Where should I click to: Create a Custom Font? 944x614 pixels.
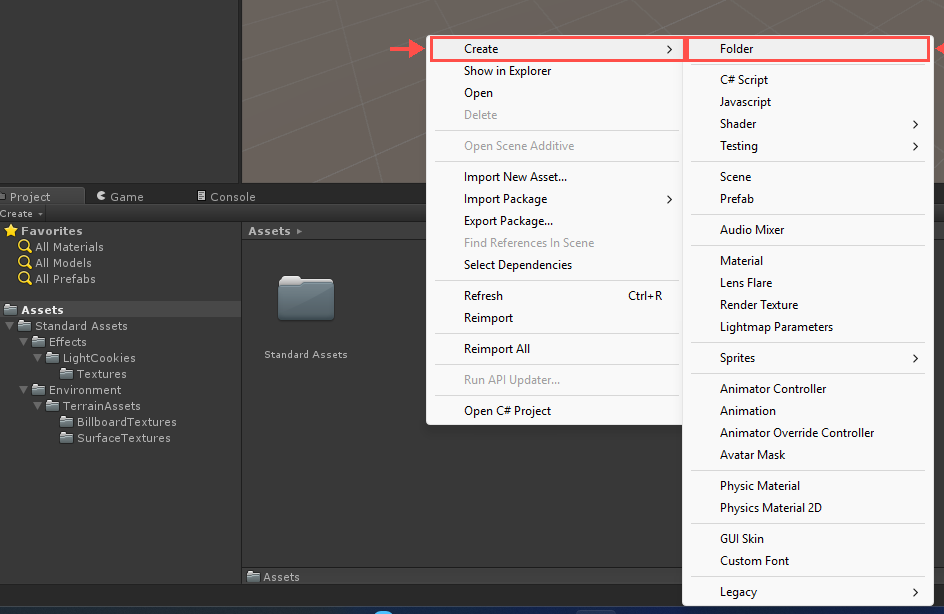807,561
